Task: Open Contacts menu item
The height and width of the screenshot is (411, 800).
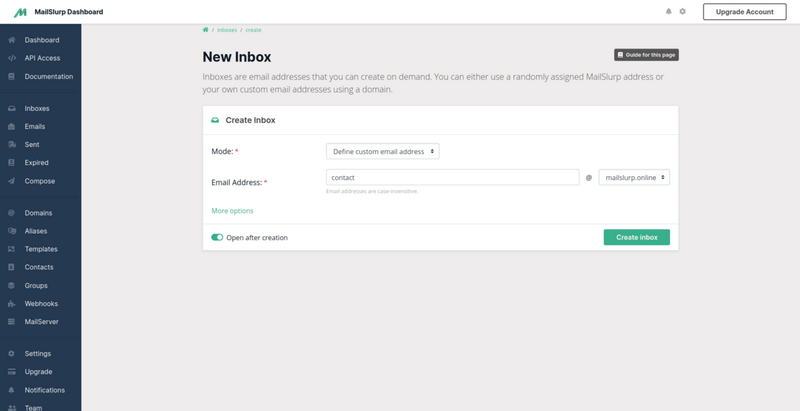Action: tap(39, 267)
